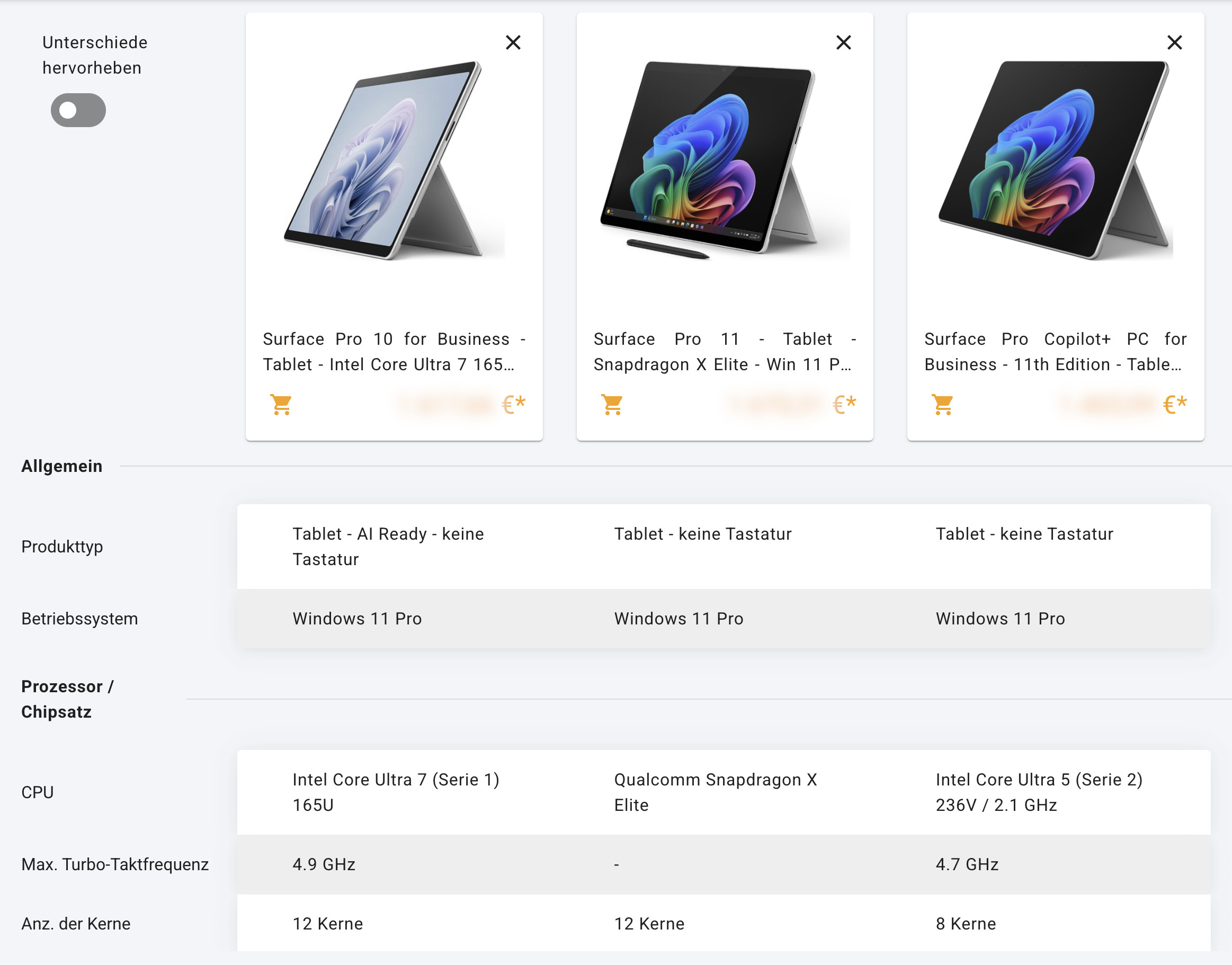
Task: Remove Surface Pro 10 from comparison
Action: (513, 42)
